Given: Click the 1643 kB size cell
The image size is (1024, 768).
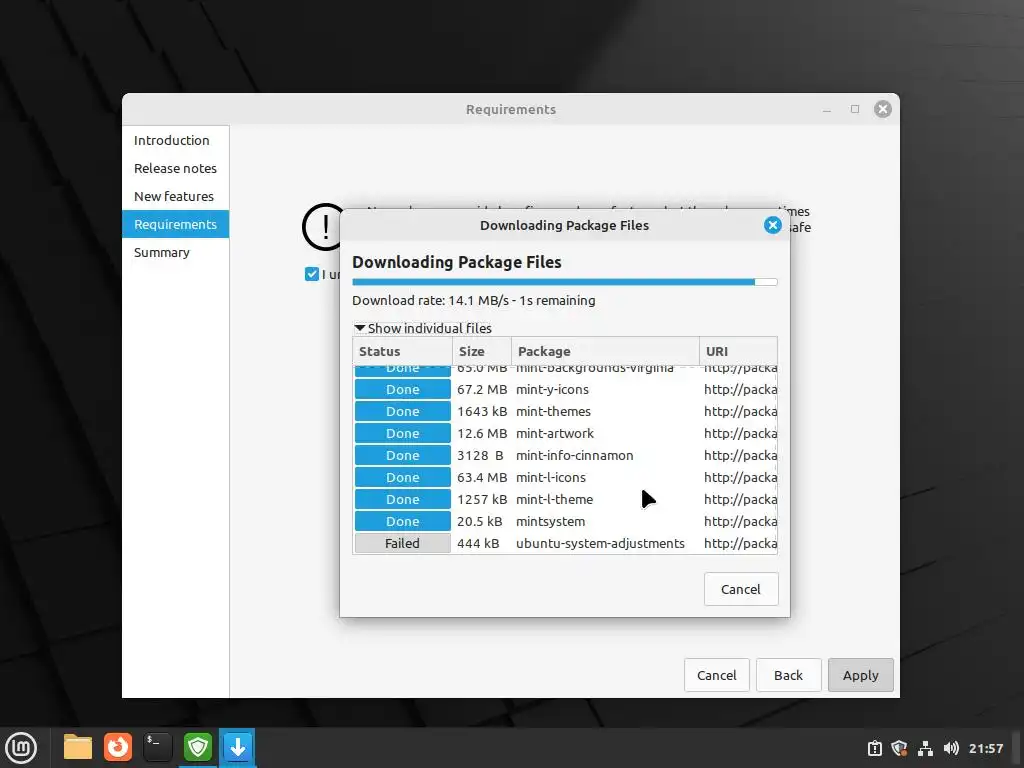Looking at the screenshot, I should 482,411.
